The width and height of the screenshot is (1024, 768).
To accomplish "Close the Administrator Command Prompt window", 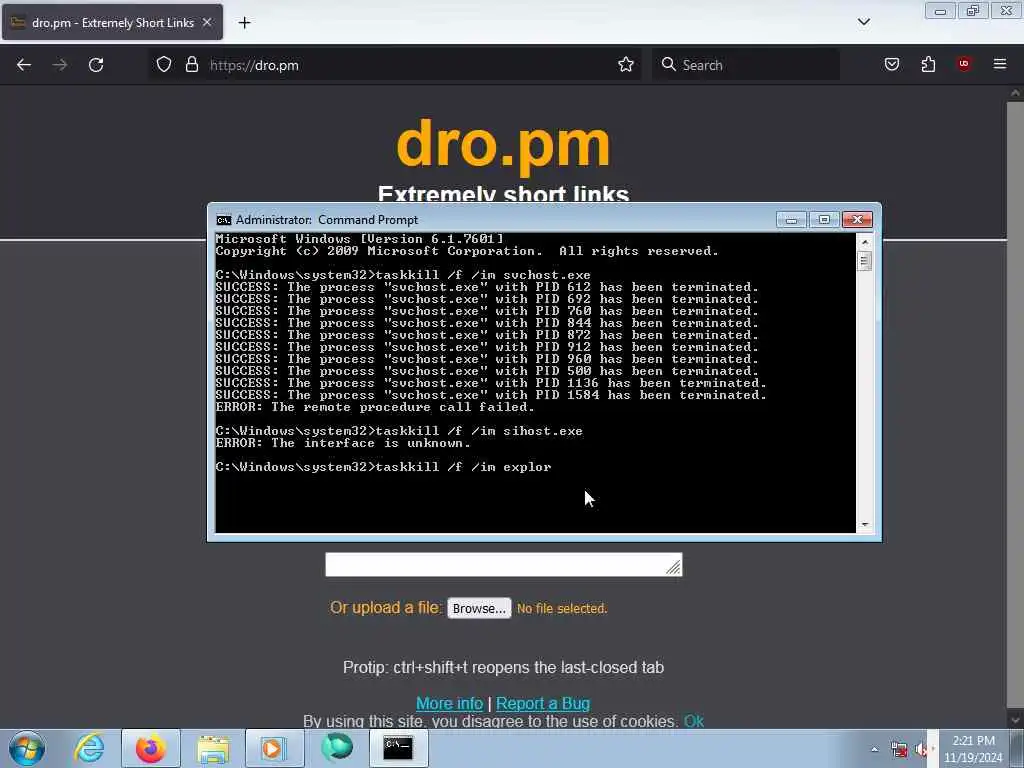I will click(857, 219).
